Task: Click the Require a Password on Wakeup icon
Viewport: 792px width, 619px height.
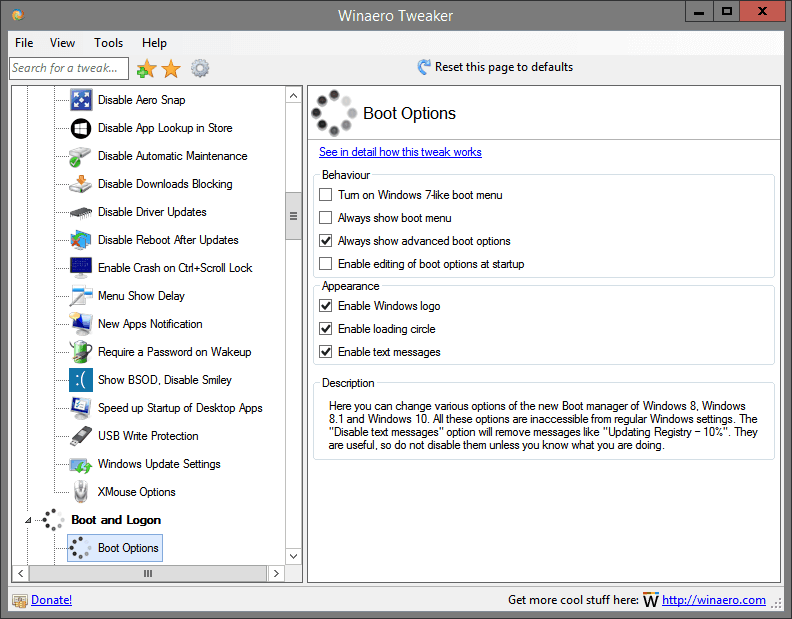Action: pos(81,352)
